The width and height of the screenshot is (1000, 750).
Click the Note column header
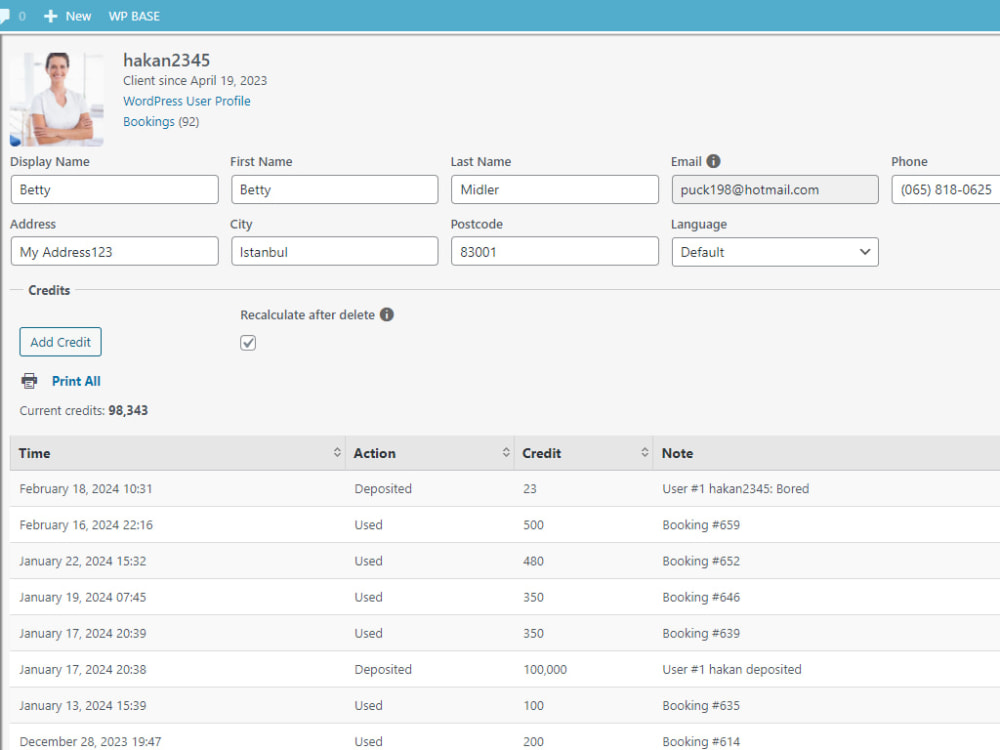click(677, 453)
